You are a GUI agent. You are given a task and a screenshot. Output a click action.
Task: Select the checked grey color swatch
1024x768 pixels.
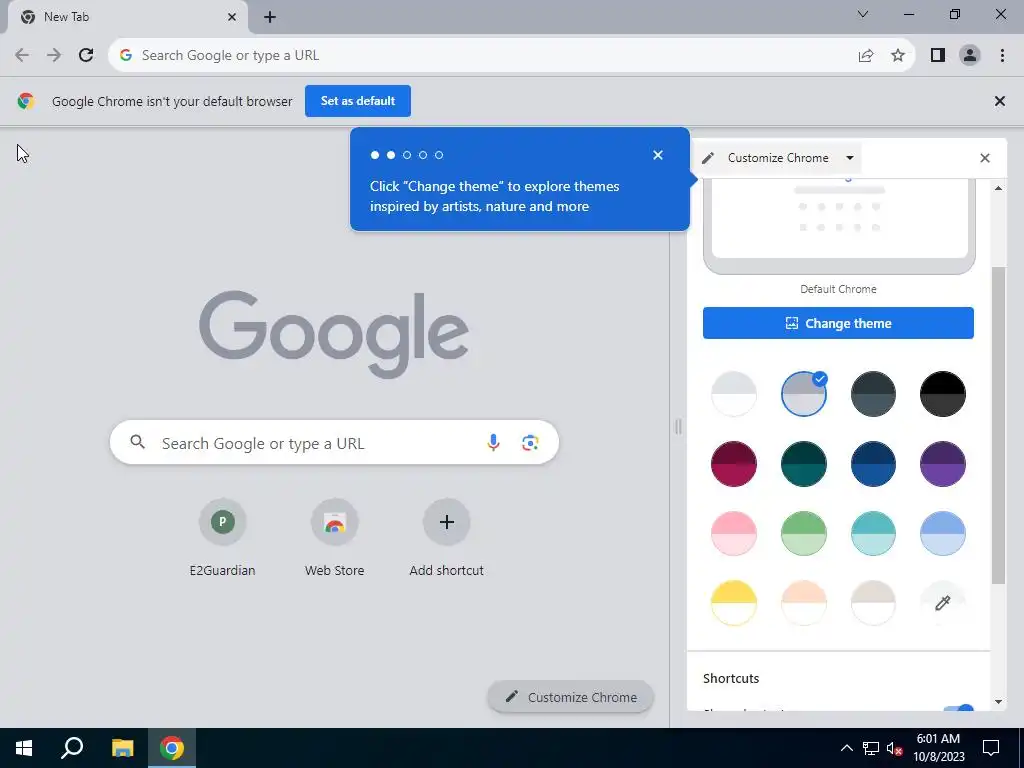pyautogui.click(x=803, y=394)
